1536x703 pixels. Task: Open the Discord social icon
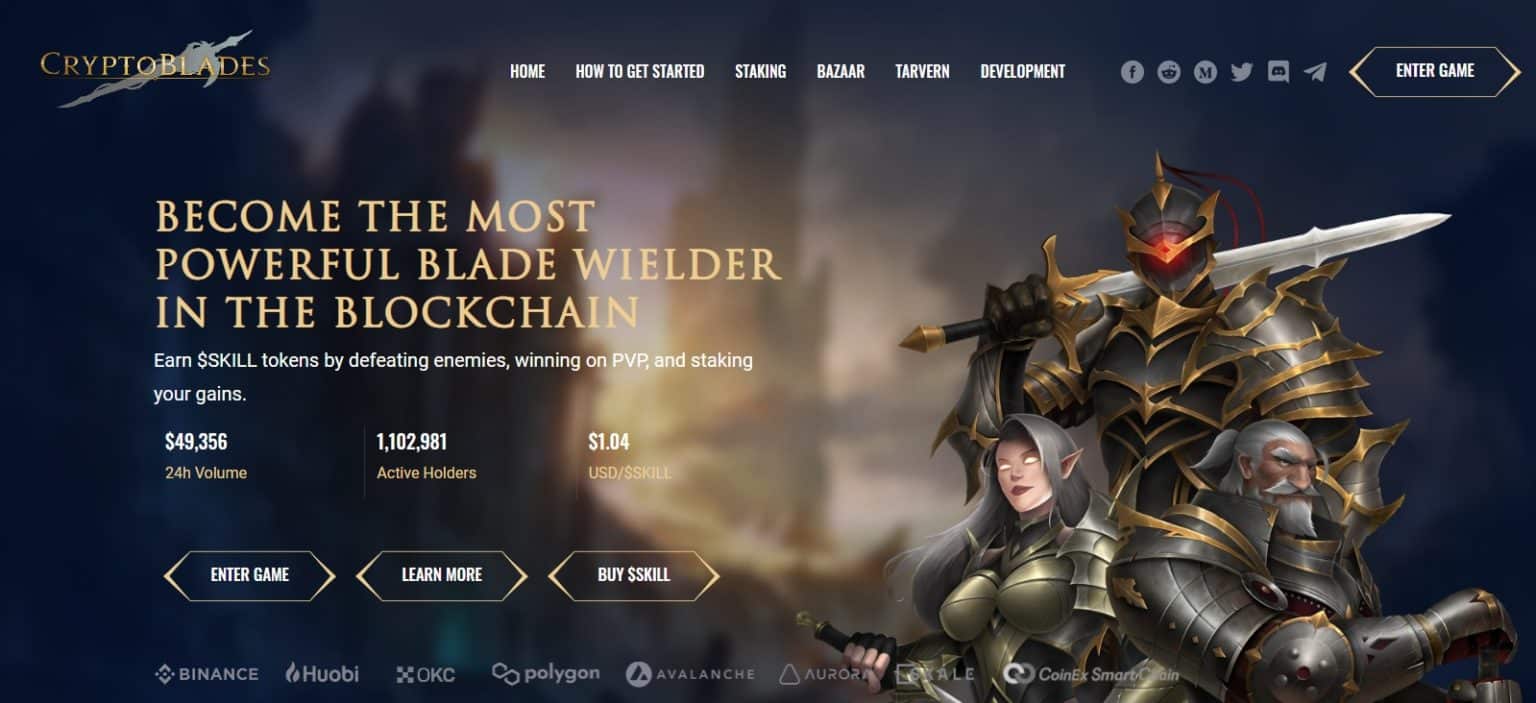[x=1278, y=72]
